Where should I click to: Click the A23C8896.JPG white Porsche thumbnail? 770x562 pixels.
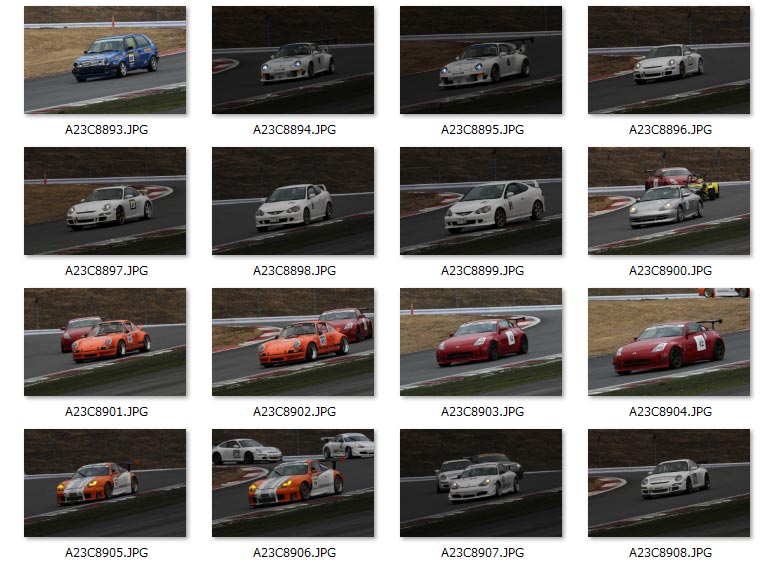pos(669,60)
